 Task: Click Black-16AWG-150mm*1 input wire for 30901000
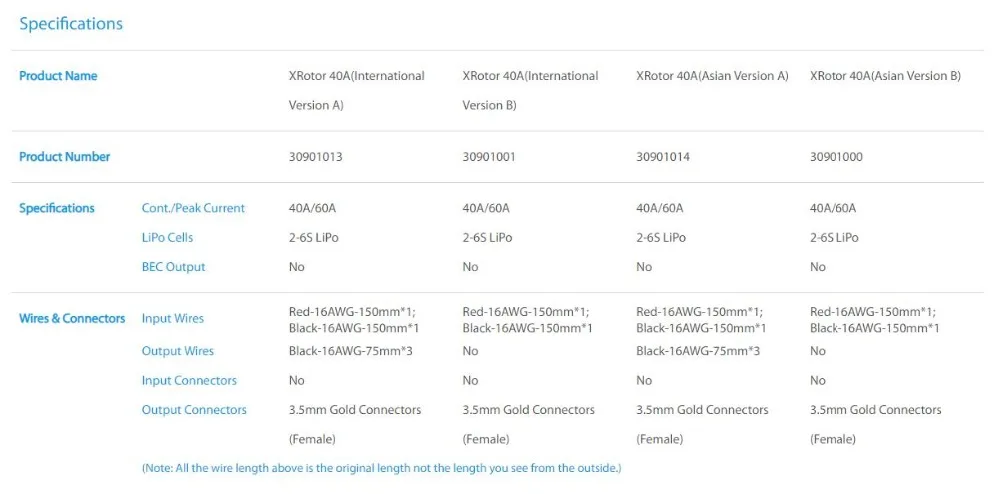tap(875, 328)
